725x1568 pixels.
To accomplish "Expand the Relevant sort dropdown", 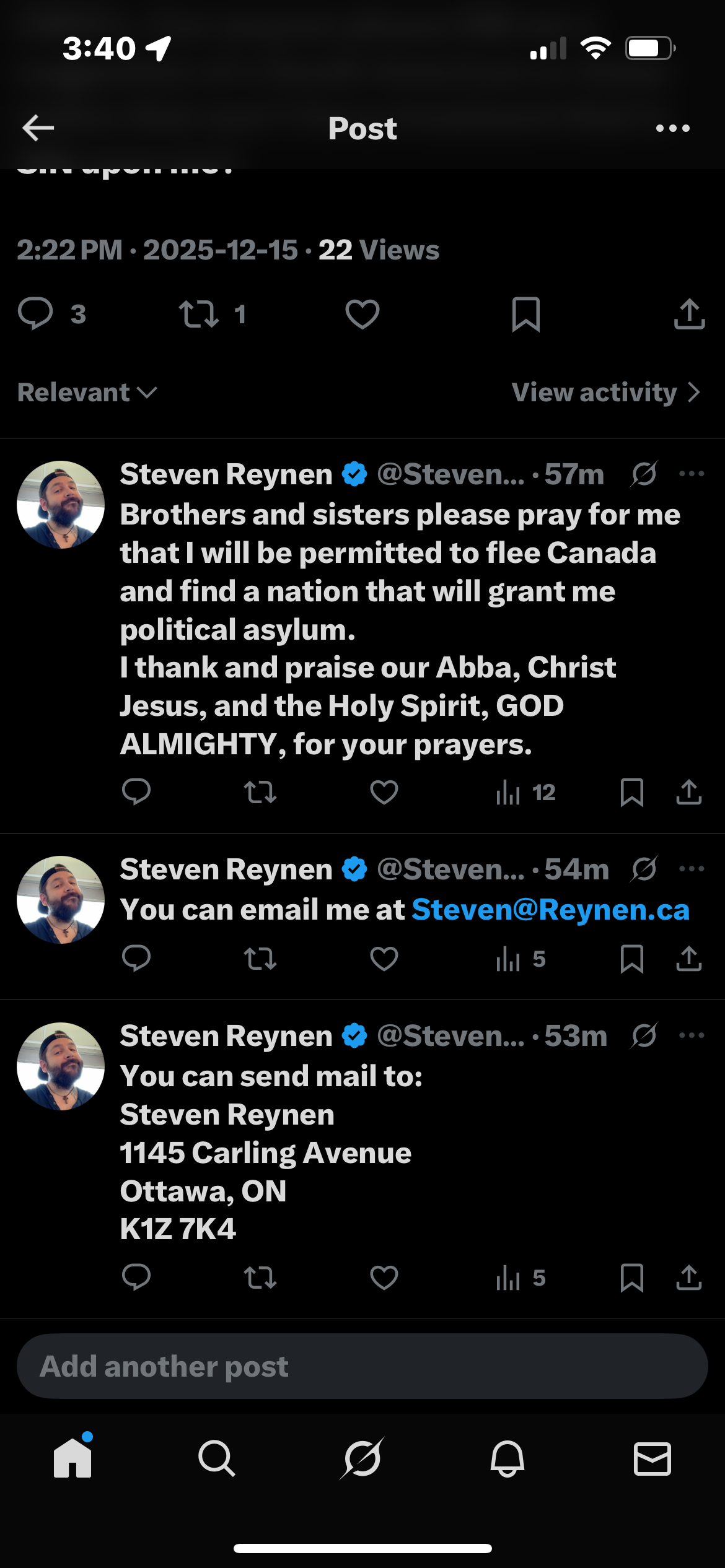I will click(87, 392).
